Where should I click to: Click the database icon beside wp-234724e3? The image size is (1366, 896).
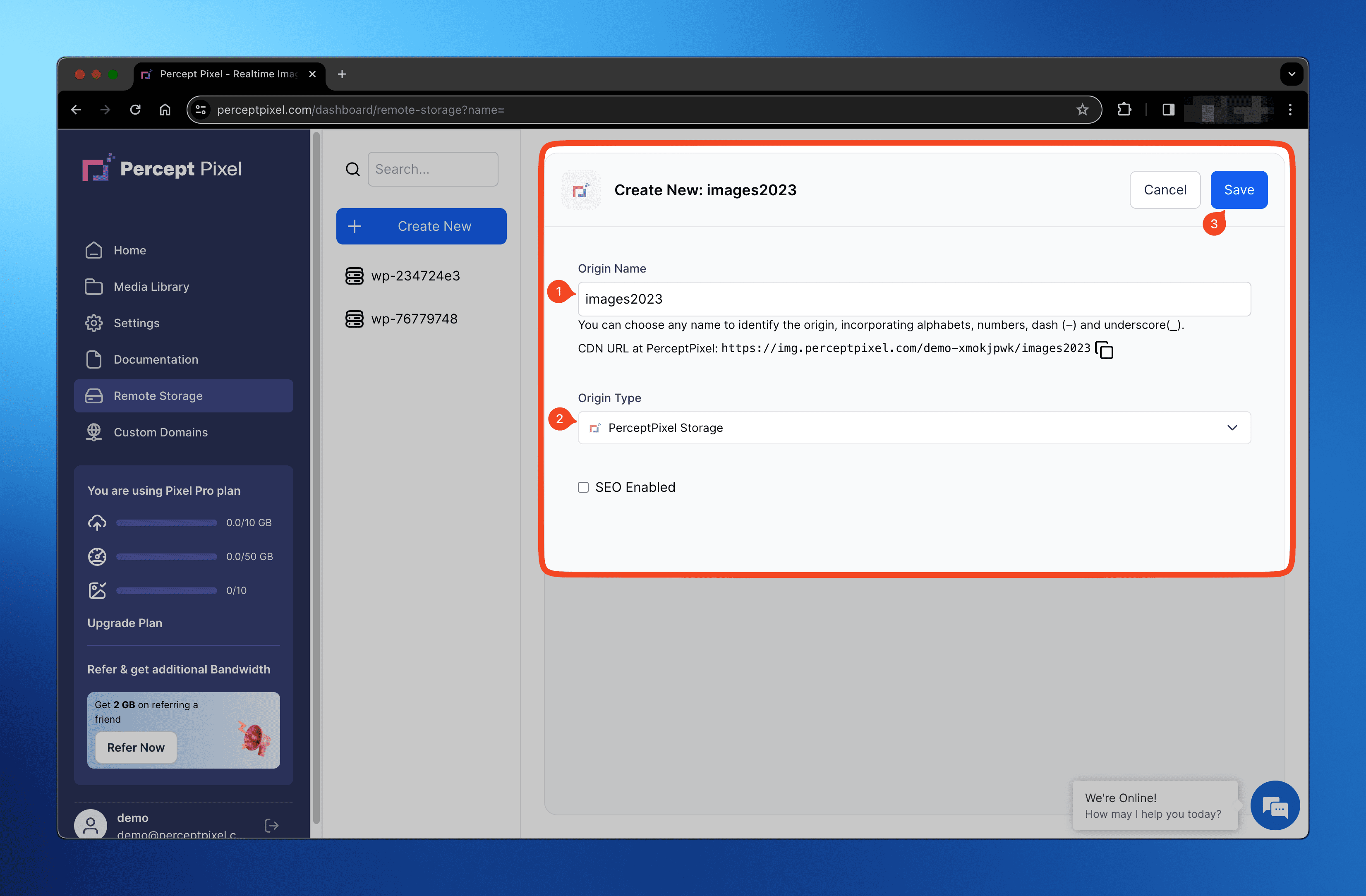[x=354, y=276]
